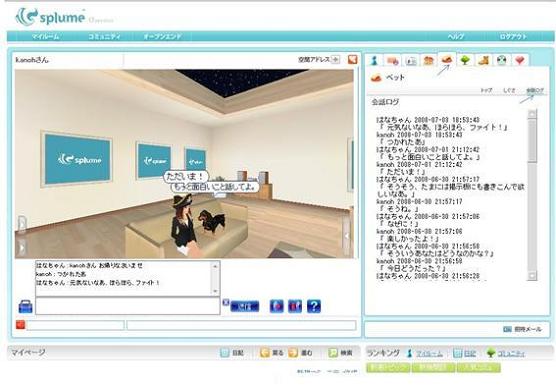Click the 会話ログ sub-tab link

pos(535,90)
